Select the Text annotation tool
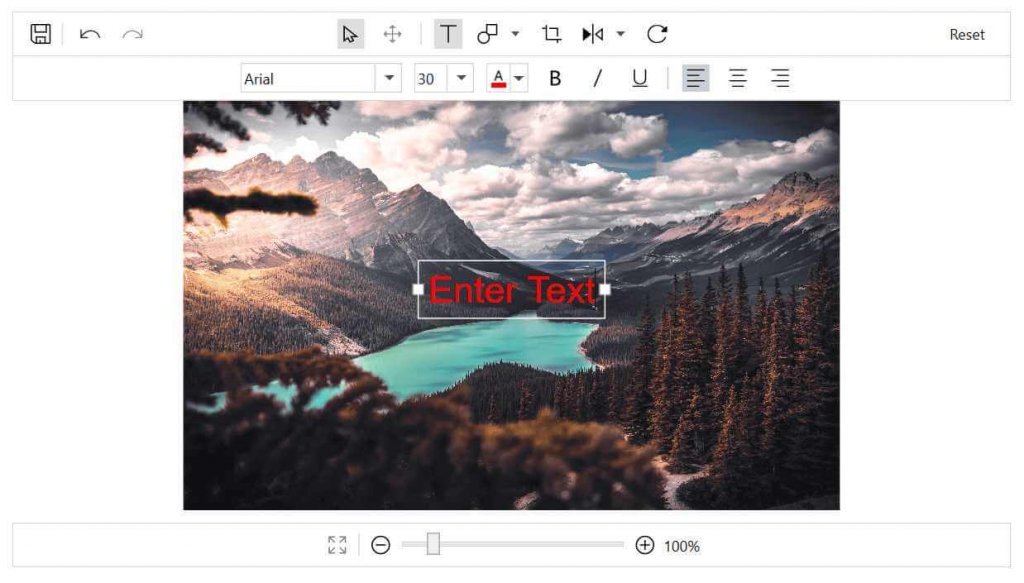 click(447, 33)
